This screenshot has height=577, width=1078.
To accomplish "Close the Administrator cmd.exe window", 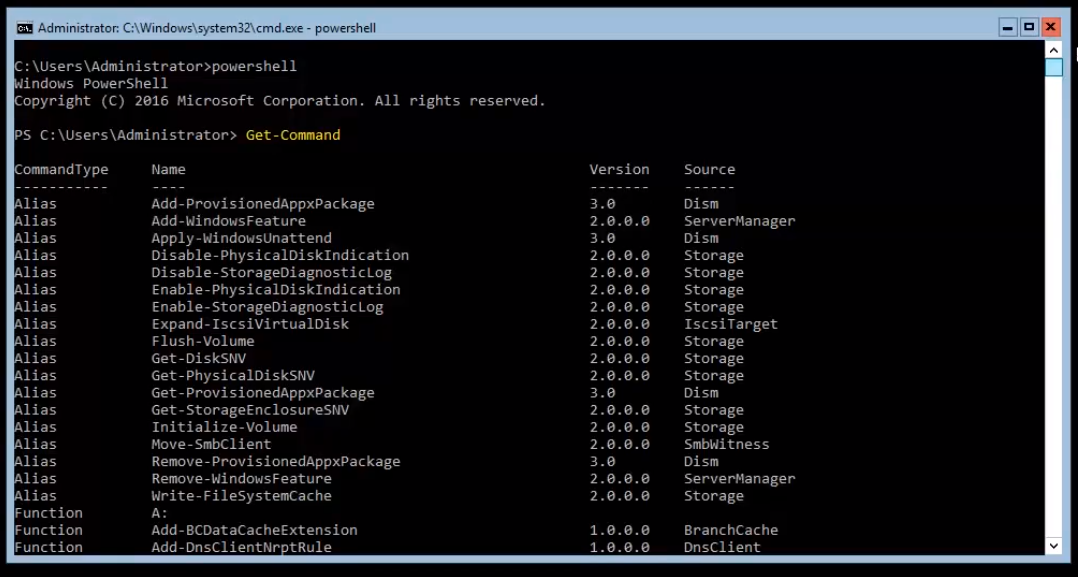I will tap(1050, 27).
